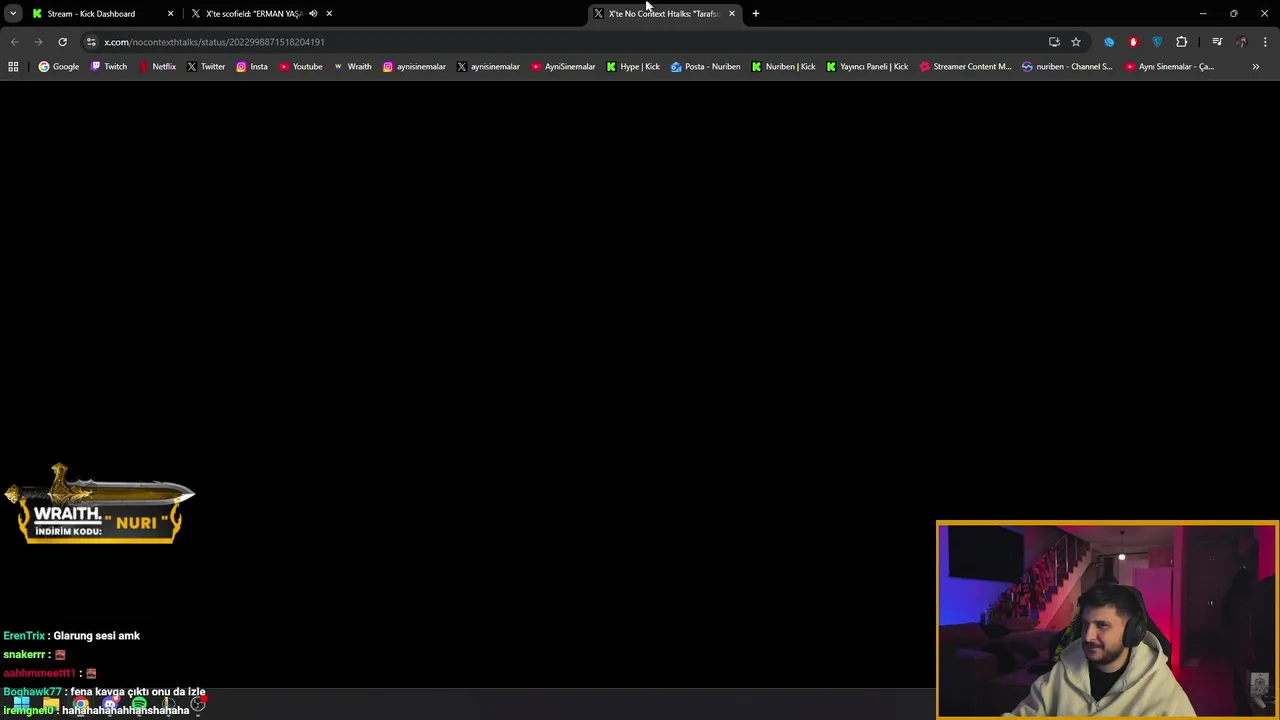Screen dimensions: 1280x720
Task: Open the red circular extension icon
Action: coord(1133,42)
